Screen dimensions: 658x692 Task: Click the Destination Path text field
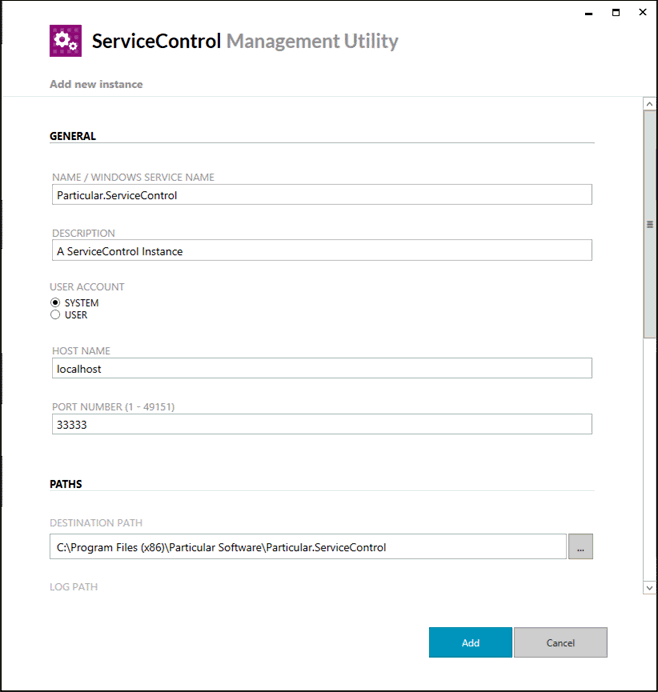click(308, 546)
